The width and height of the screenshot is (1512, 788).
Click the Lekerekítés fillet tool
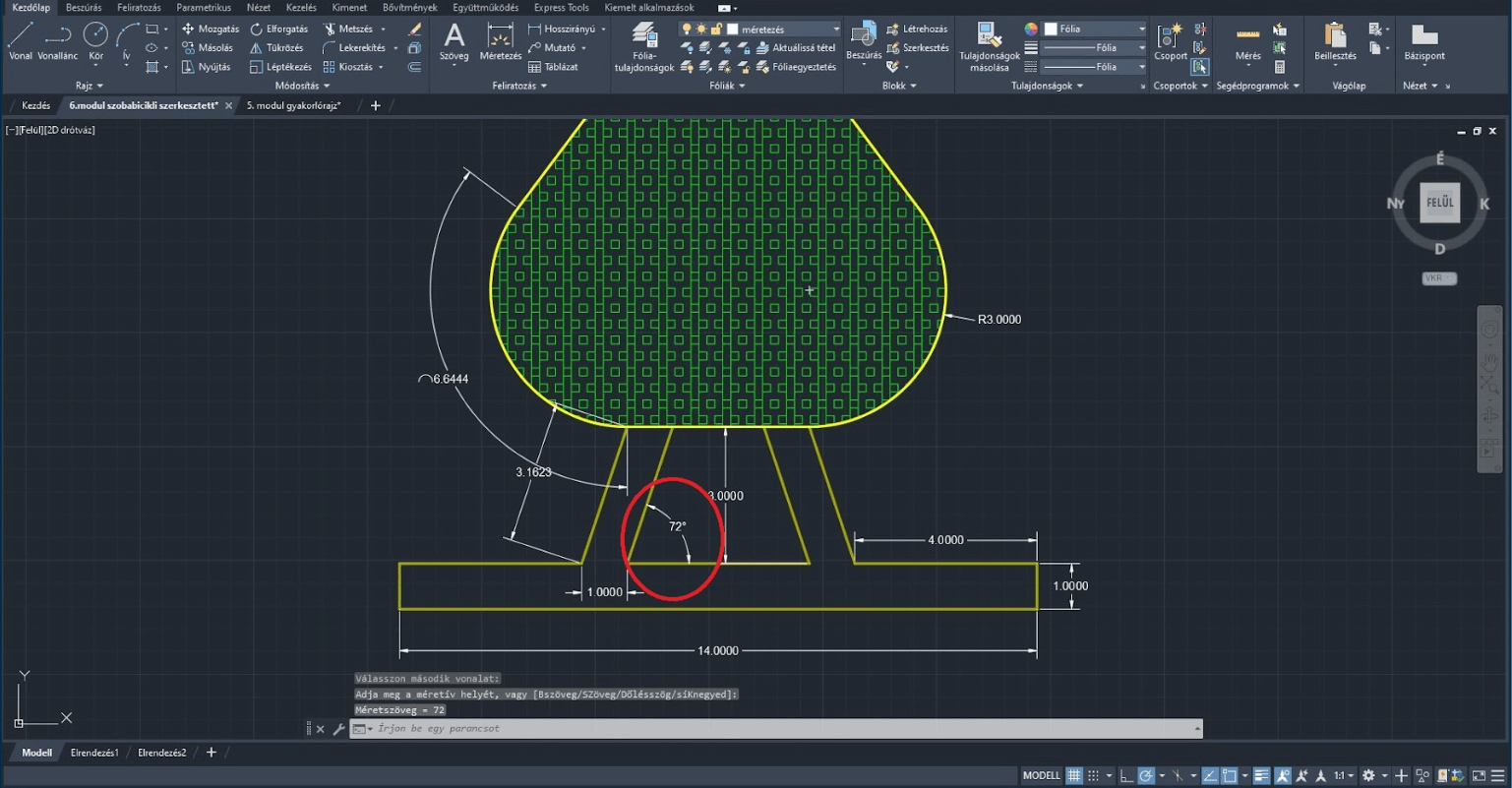[x=353, y=47]
